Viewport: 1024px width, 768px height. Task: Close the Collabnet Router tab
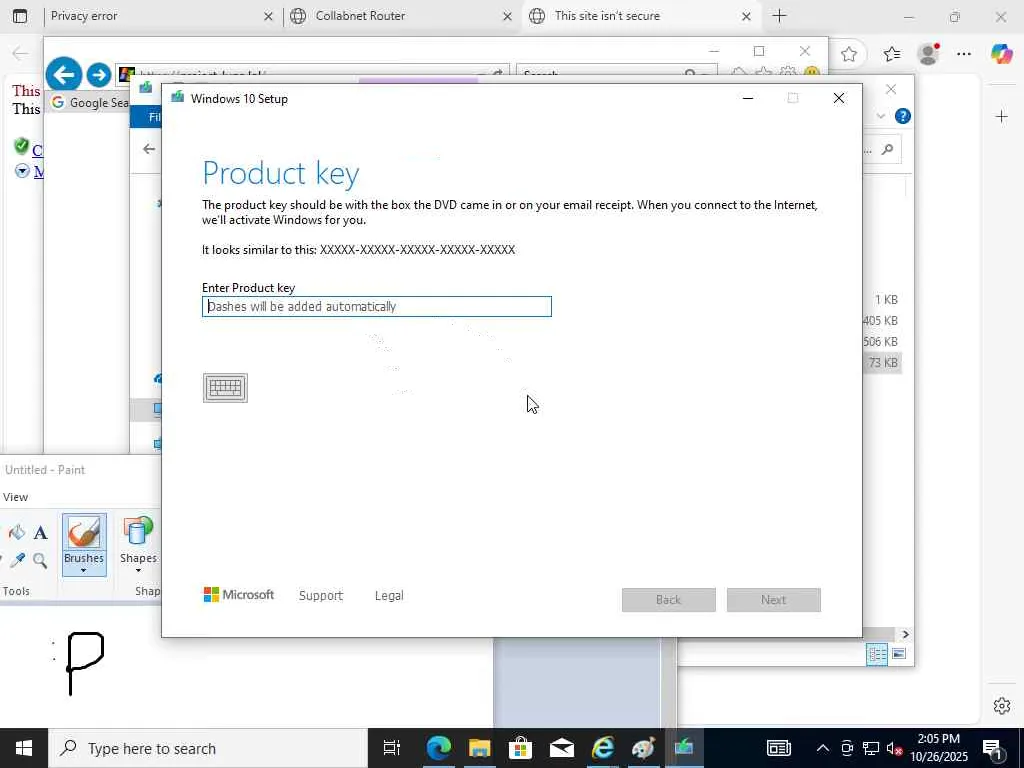(x=507, y=16)
